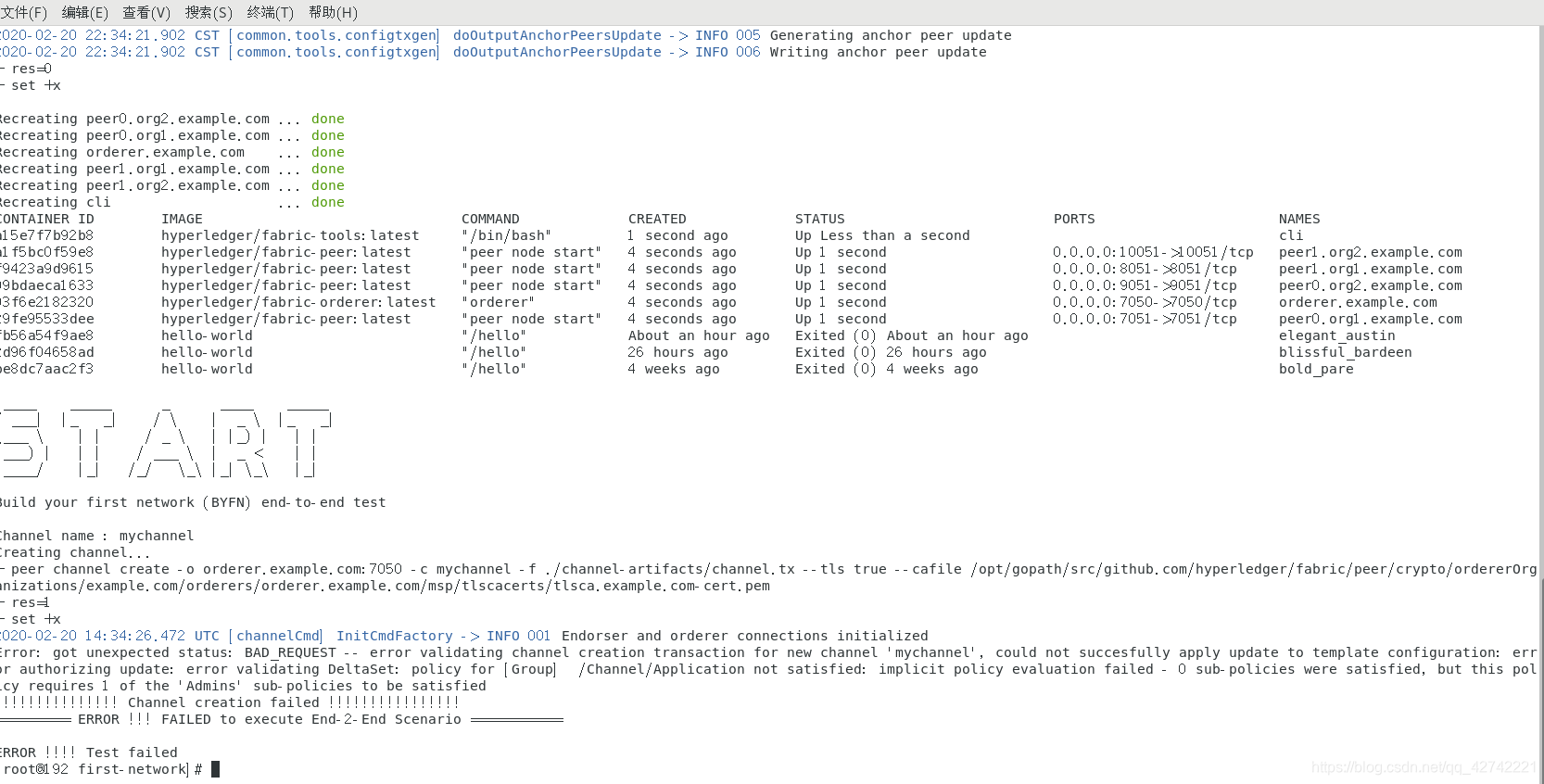Viewport: 1544px width, 784px height.
Task: Click container name 'peer1.org1.example.com' in NAMES
Action: click(1371, 269)
